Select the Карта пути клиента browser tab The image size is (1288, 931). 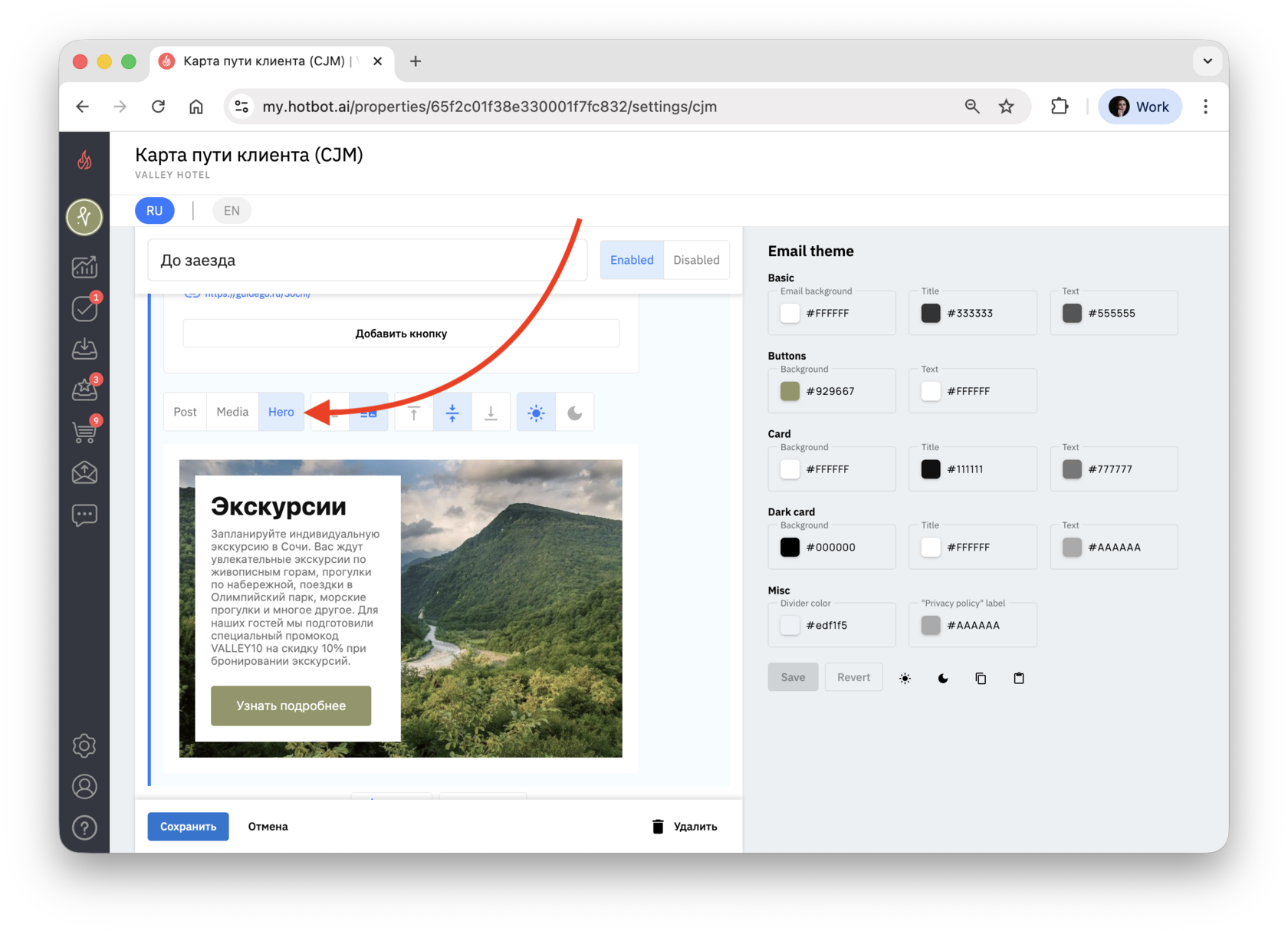click(271, 61)
